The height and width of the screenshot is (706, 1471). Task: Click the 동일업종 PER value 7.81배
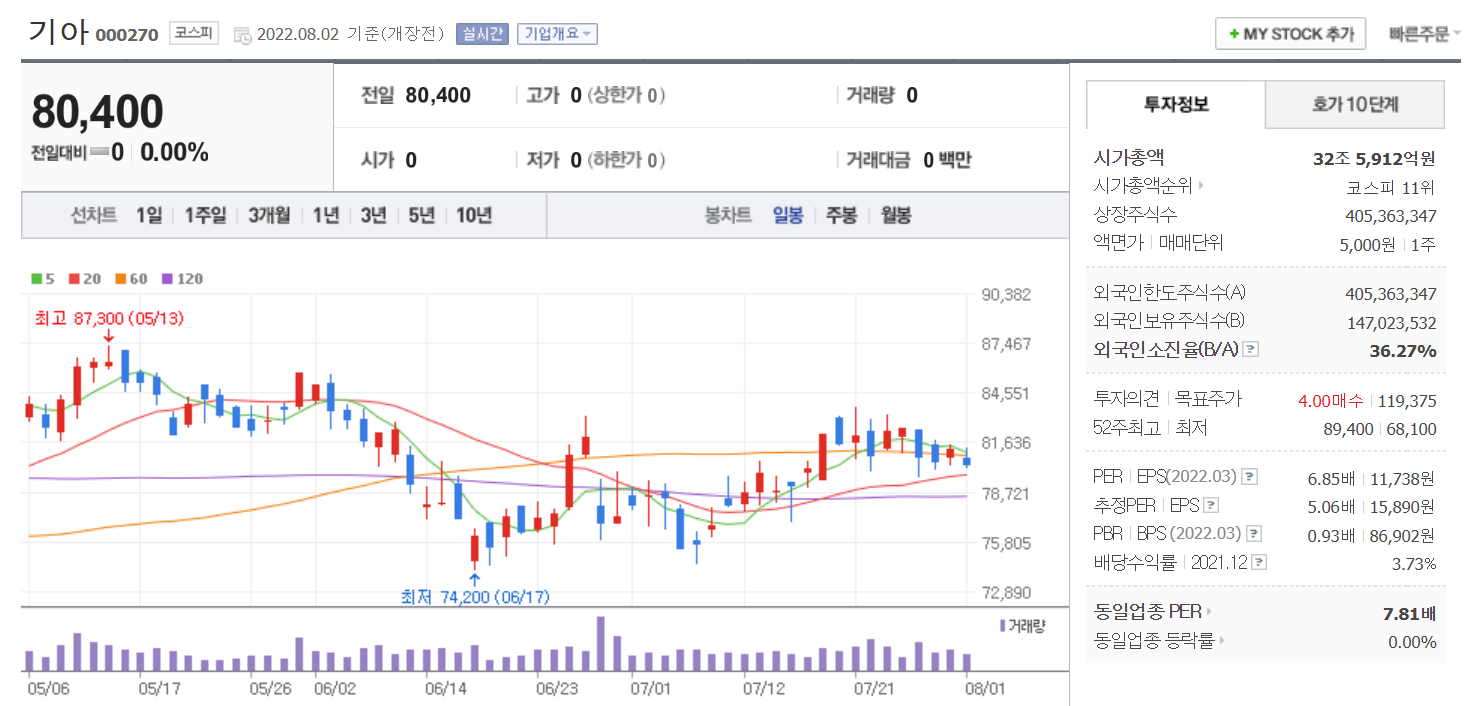click(x=1410, y=613)
